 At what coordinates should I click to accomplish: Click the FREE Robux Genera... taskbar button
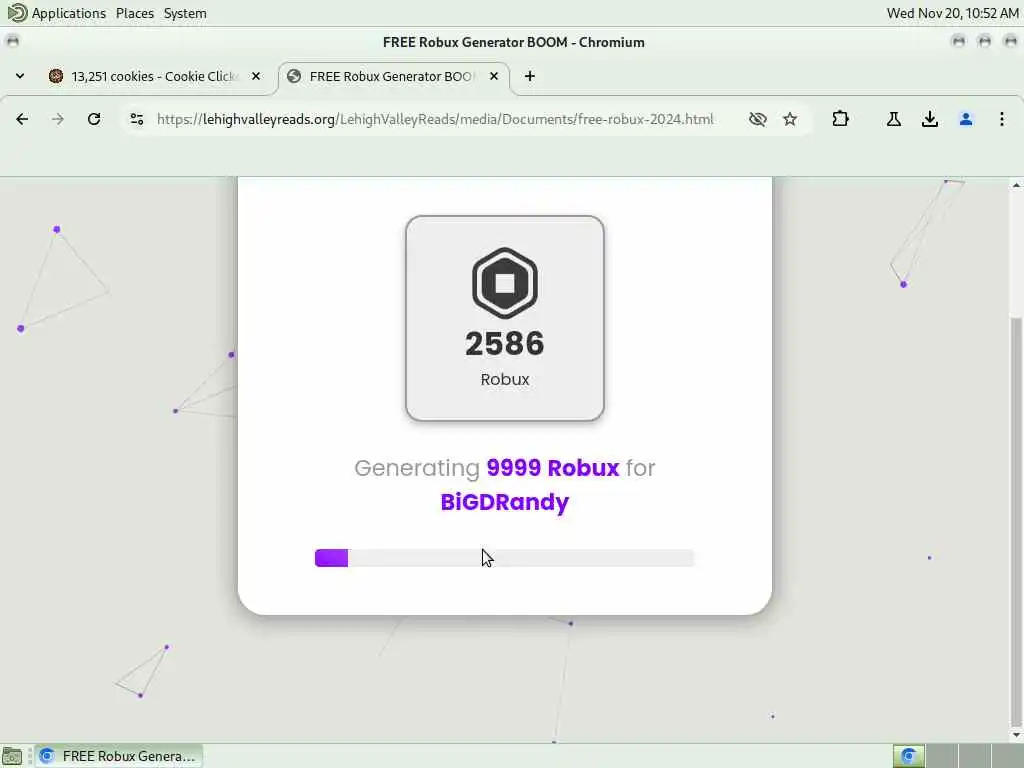119,756
